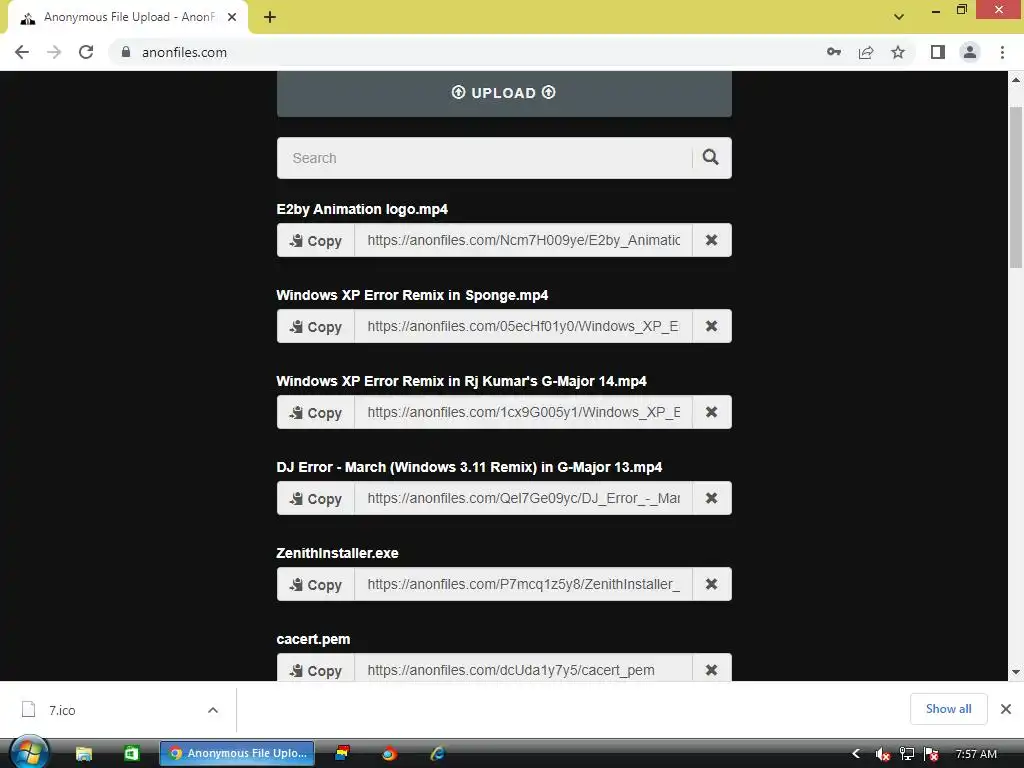Select URL field for DJ Error file
1024x768 pixels.
coord(523,498)
